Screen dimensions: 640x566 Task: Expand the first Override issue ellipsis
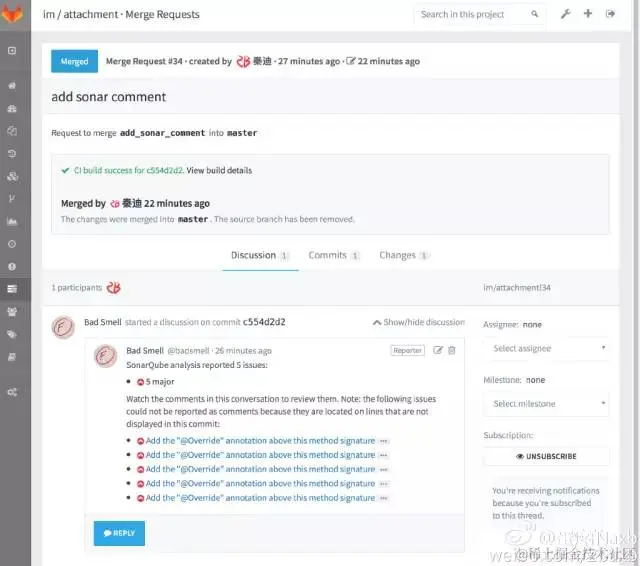[x=383, y=441]
